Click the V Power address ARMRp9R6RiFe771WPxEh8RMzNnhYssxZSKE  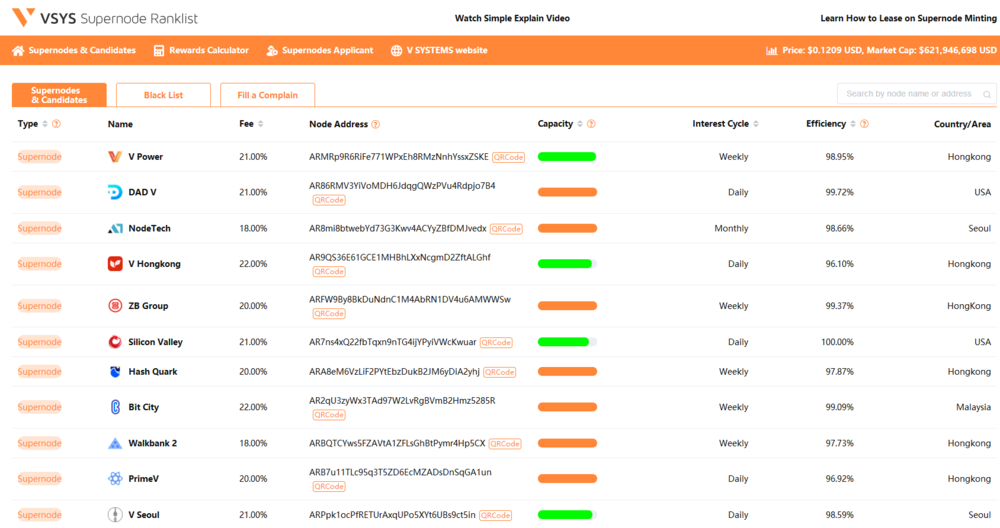(399, 157)
